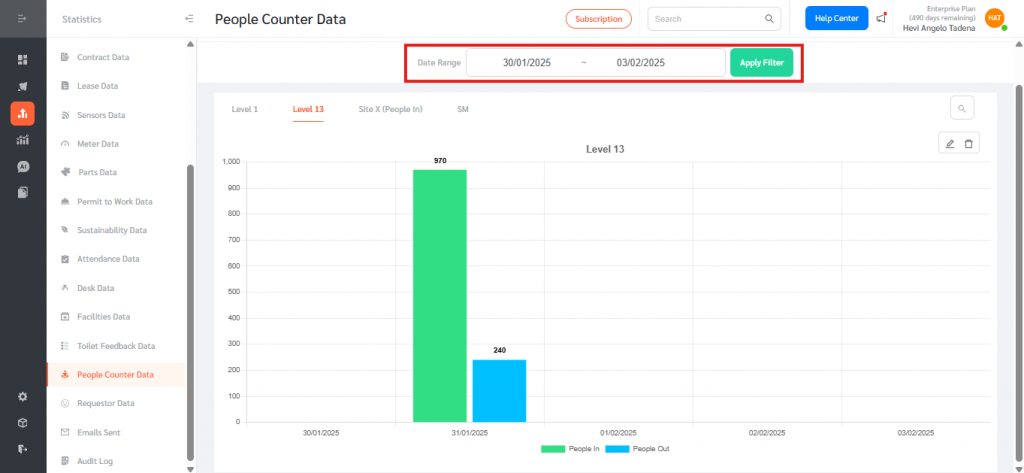
Task: Open the Help Center
Action: 836,19
